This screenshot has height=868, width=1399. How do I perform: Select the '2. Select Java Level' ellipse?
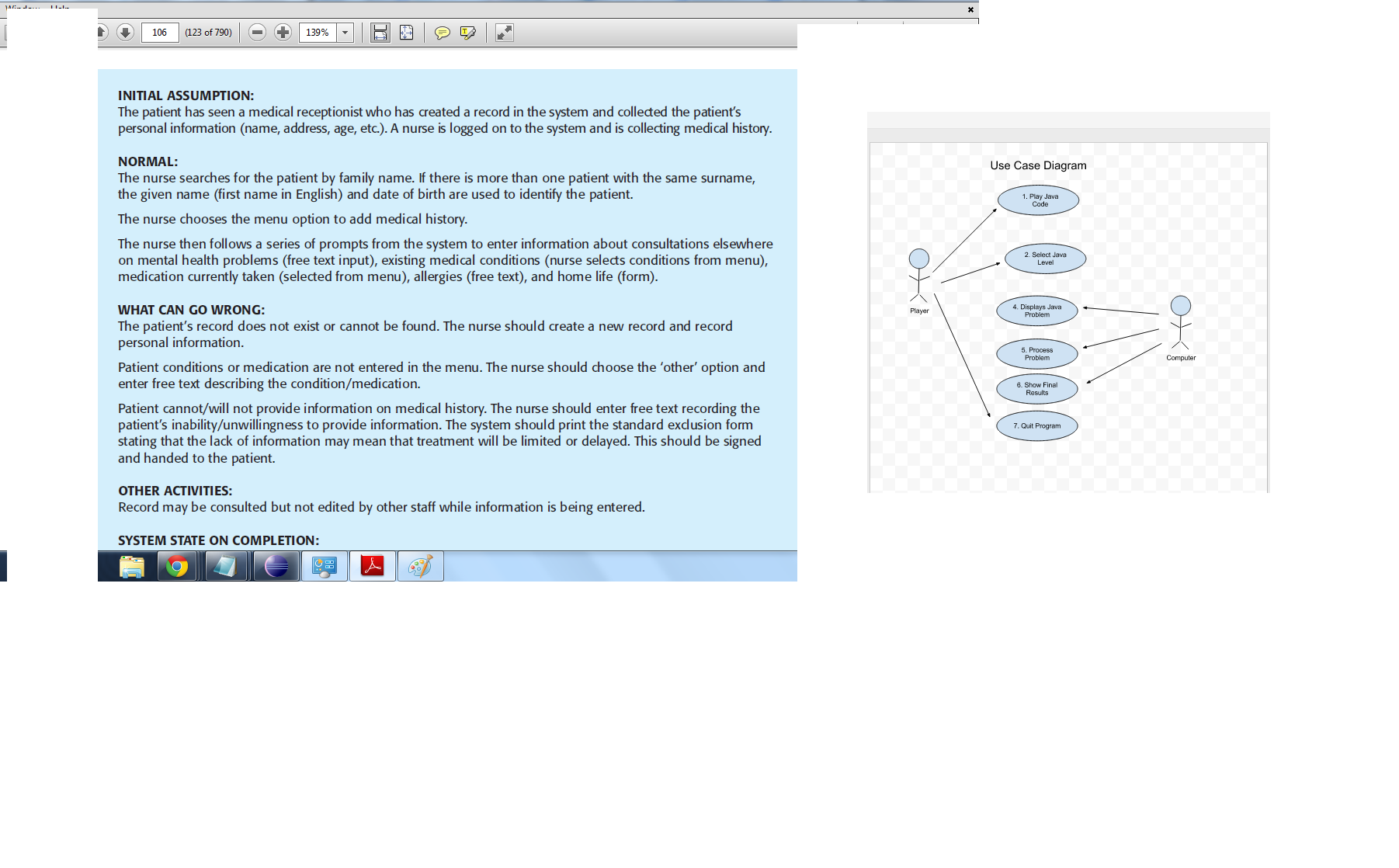pos(1045,259)
